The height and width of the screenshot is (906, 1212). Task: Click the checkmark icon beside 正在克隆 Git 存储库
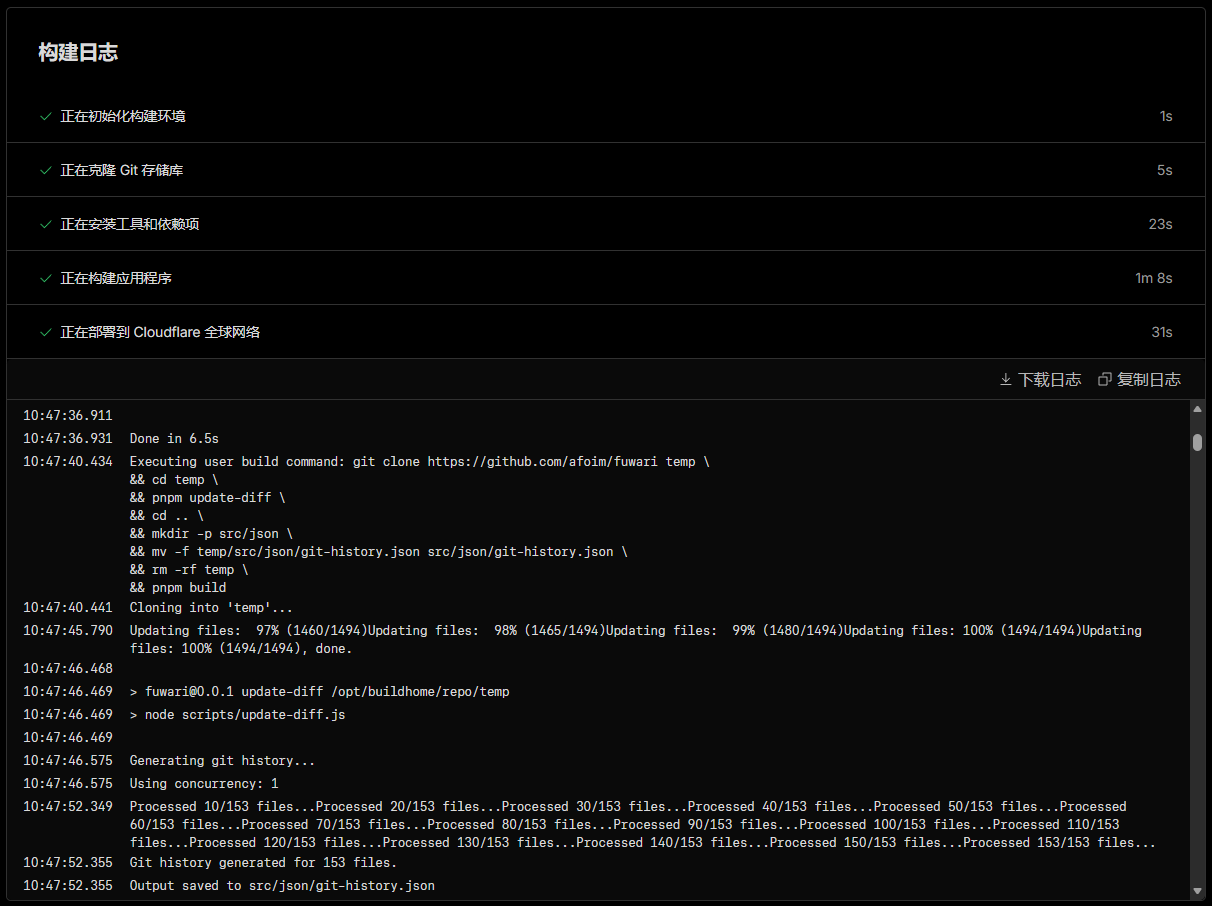tap(45, 170)
